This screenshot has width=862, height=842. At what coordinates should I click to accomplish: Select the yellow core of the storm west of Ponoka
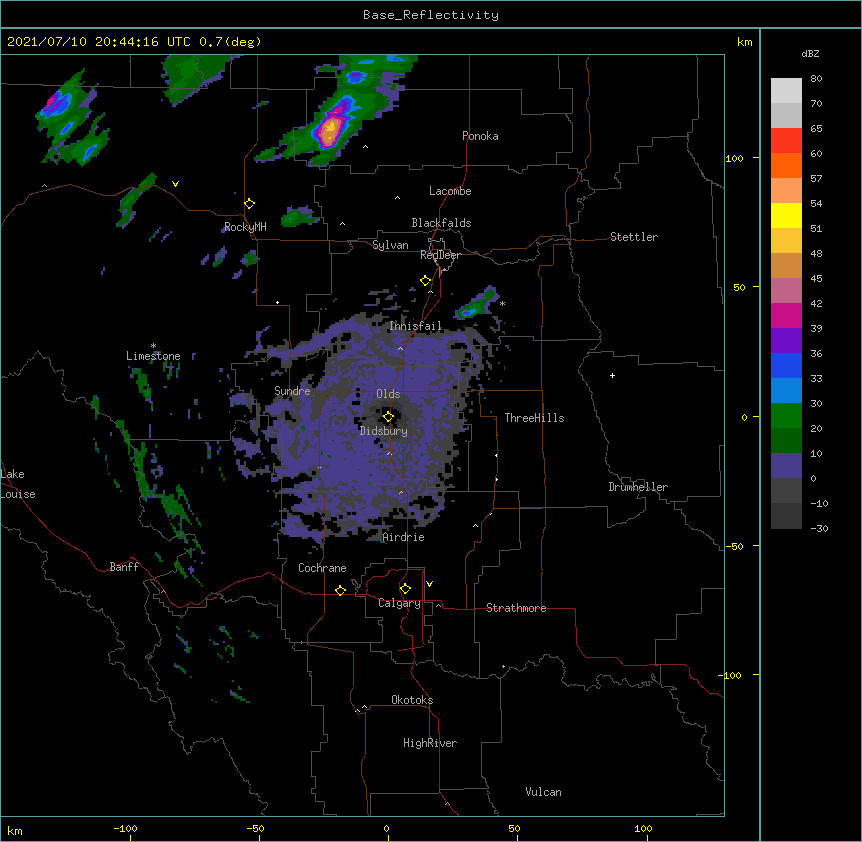[x=330, y=128]
